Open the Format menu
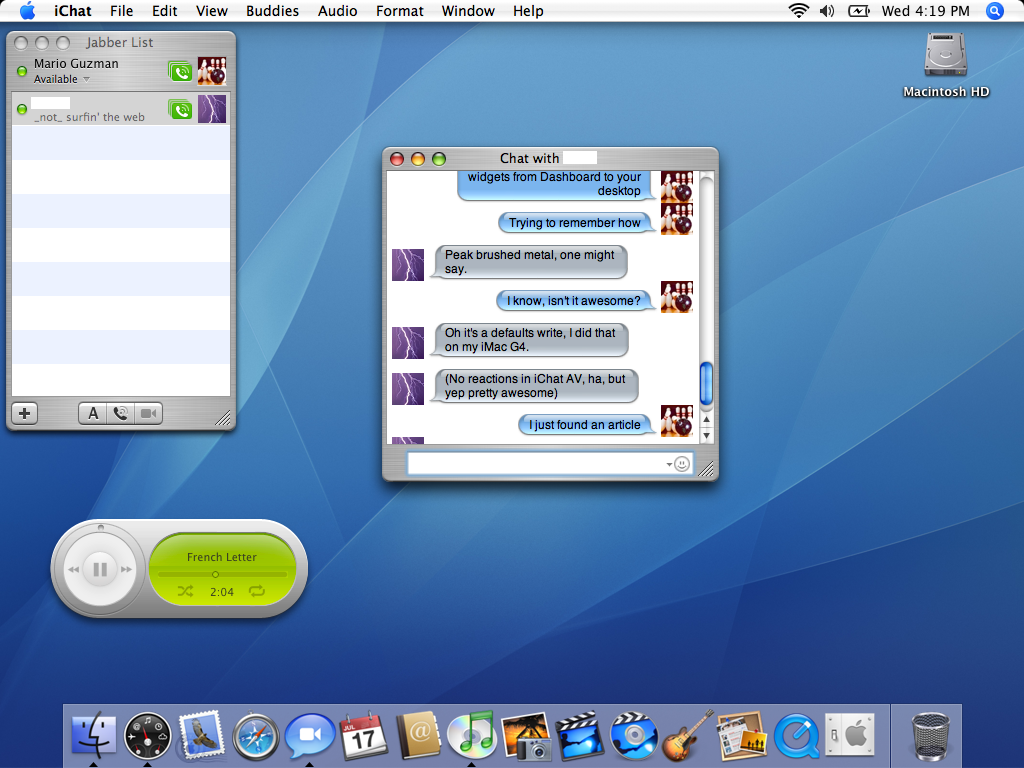 tap(400, 11)
